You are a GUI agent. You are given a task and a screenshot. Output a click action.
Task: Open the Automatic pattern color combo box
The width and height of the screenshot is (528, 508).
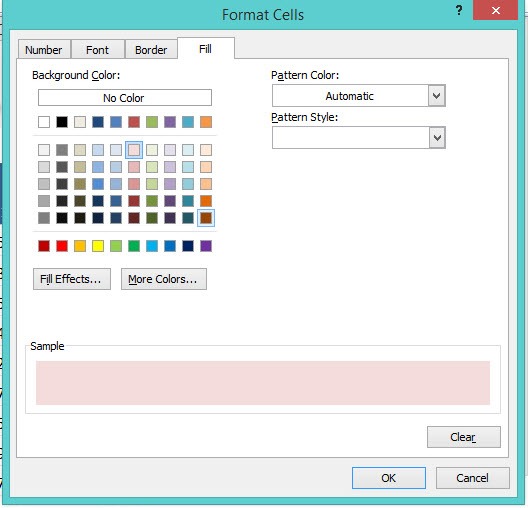point(359,96)
